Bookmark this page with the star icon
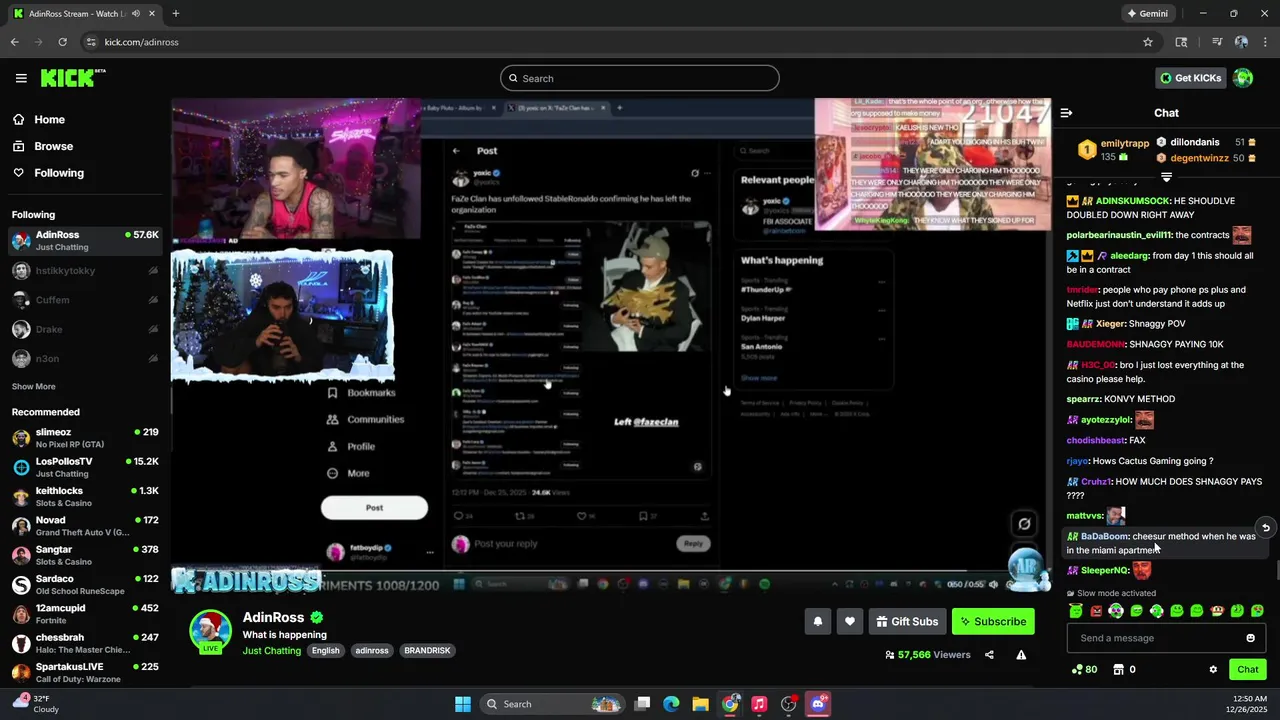The image size is (1280, 720). pos(1148,42)
